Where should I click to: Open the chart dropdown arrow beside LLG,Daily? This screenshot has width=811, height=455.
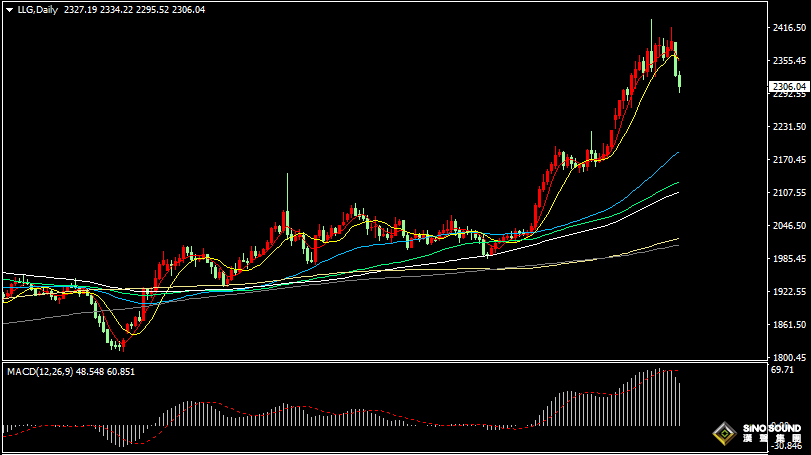pyautogui.click(x=9, y=9)
